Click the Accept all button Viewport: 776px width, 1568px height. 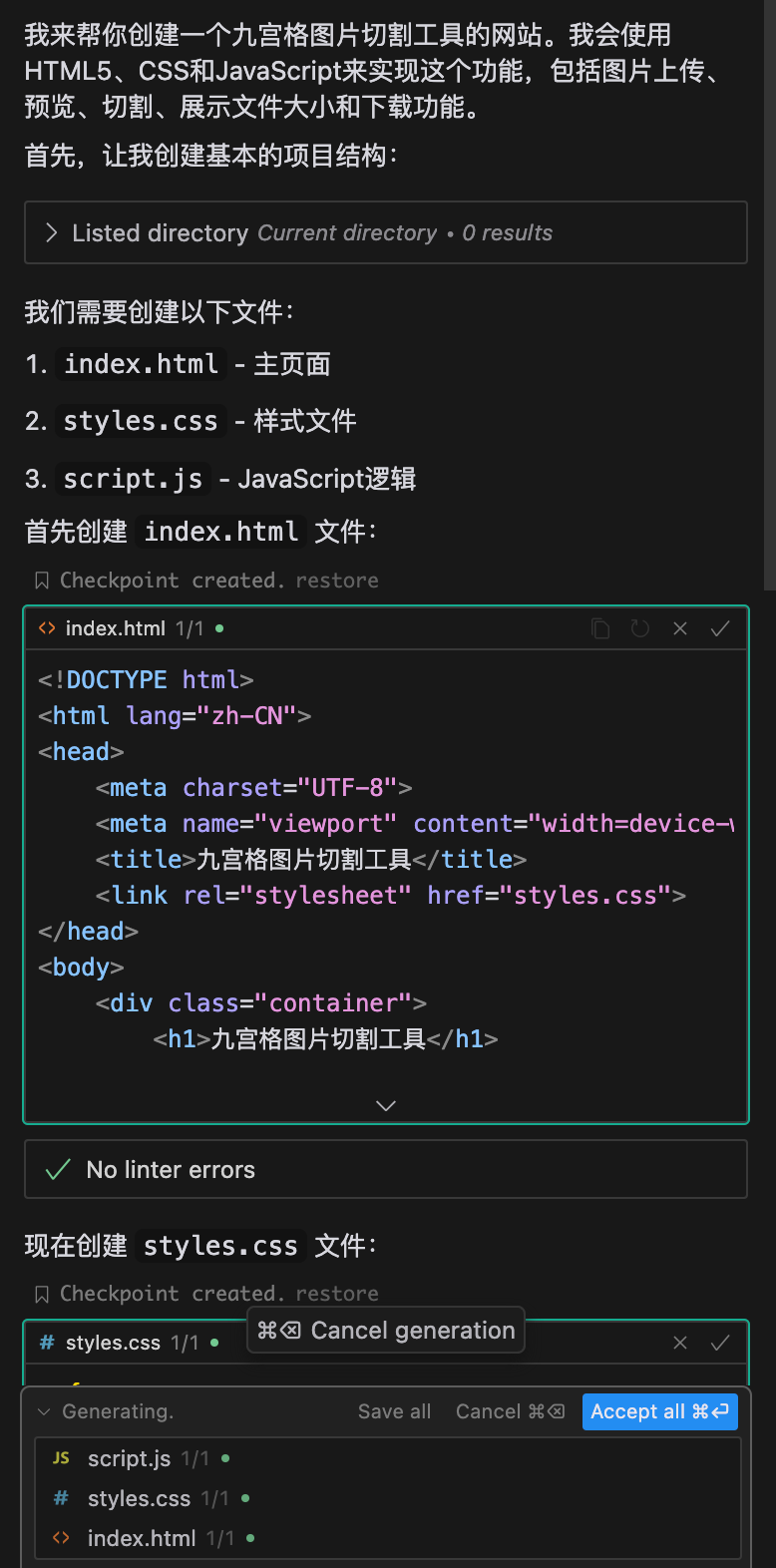pos(659,1411)
